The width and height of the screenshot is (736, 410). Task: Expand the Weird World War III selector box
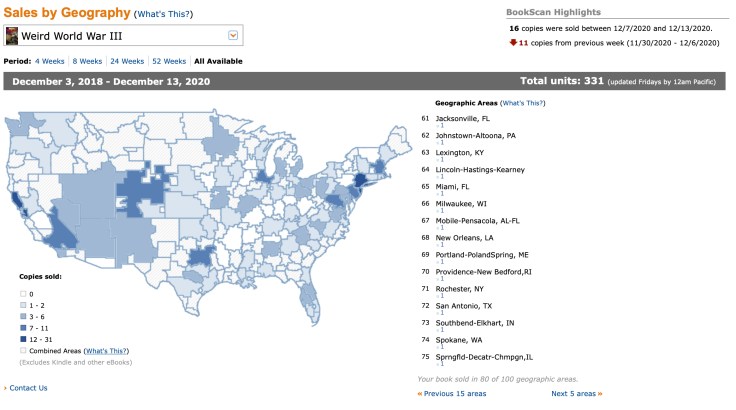tap(122, 36)
